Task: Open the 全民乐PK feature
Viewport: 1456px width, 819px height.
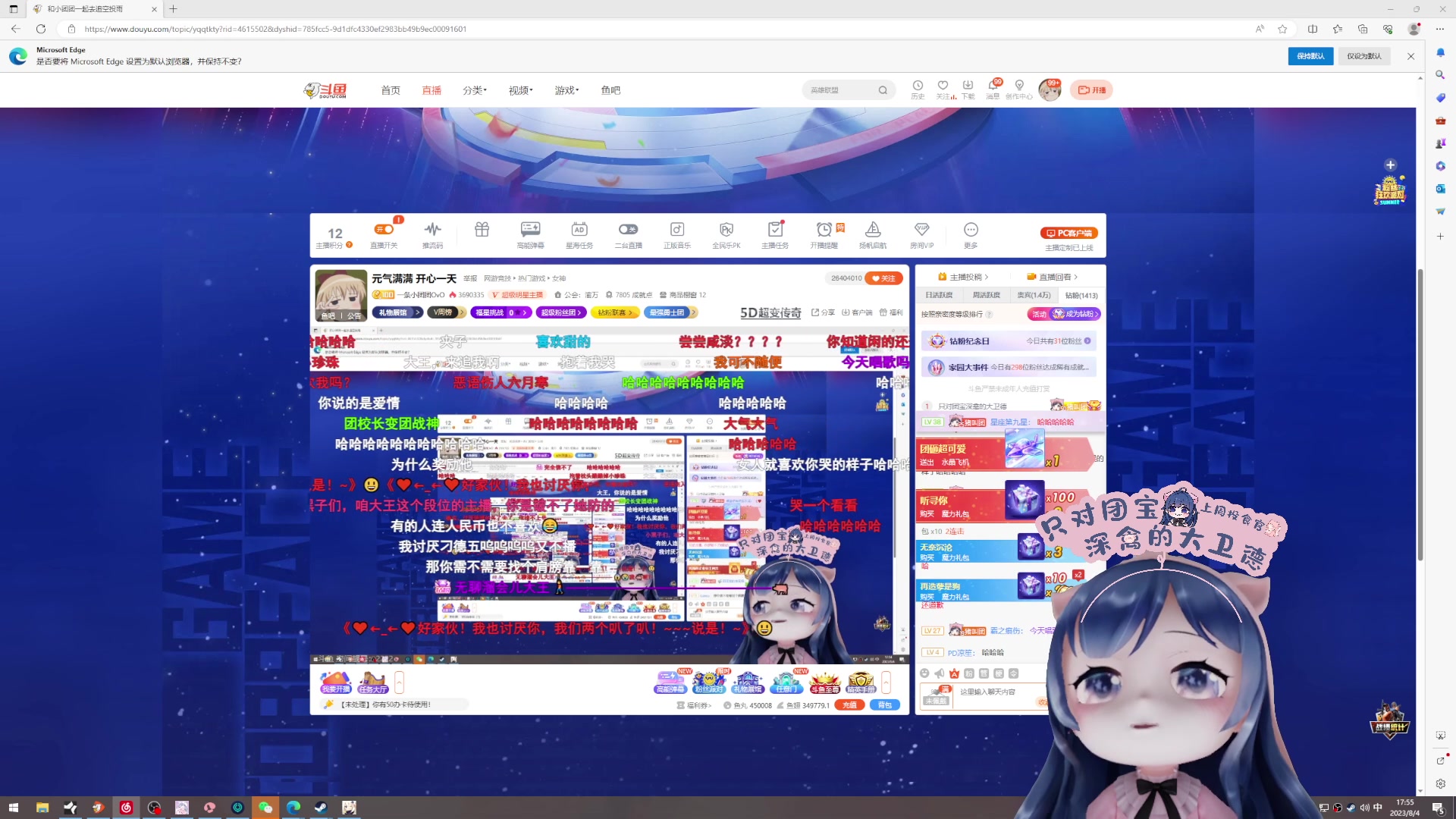Action: (x=726, y=235)
